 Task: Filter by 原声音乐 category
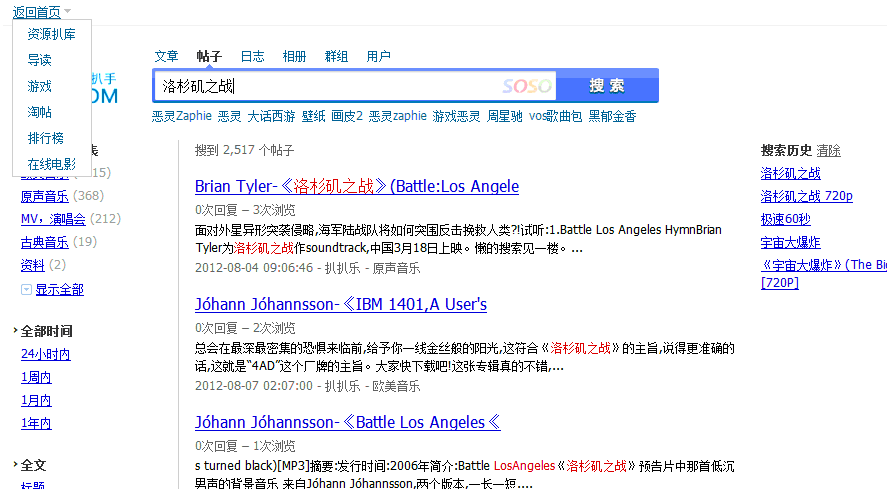(45, 196)
